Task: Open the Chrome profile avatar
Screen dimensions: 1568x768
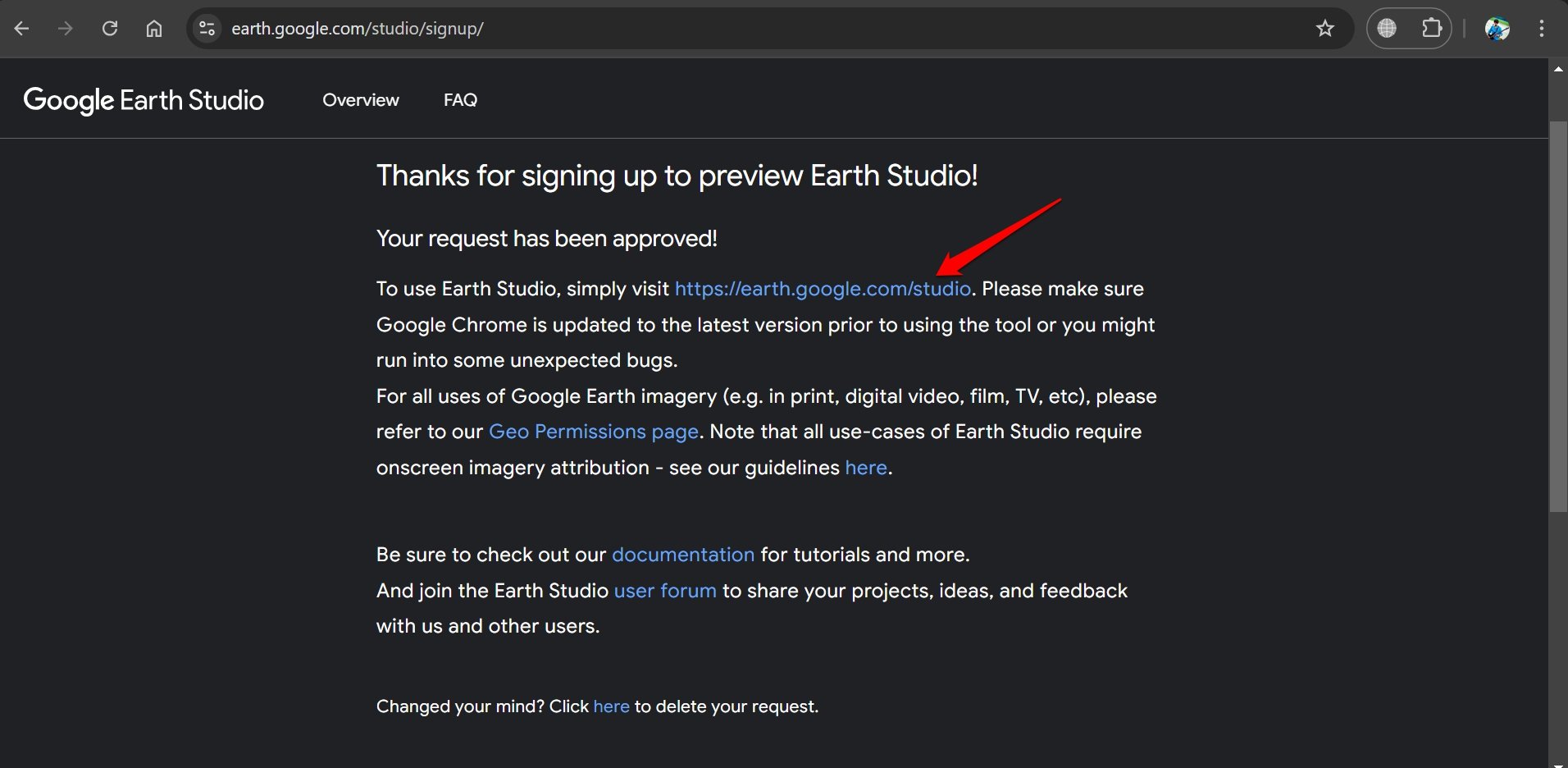Action: point(1497,29)
